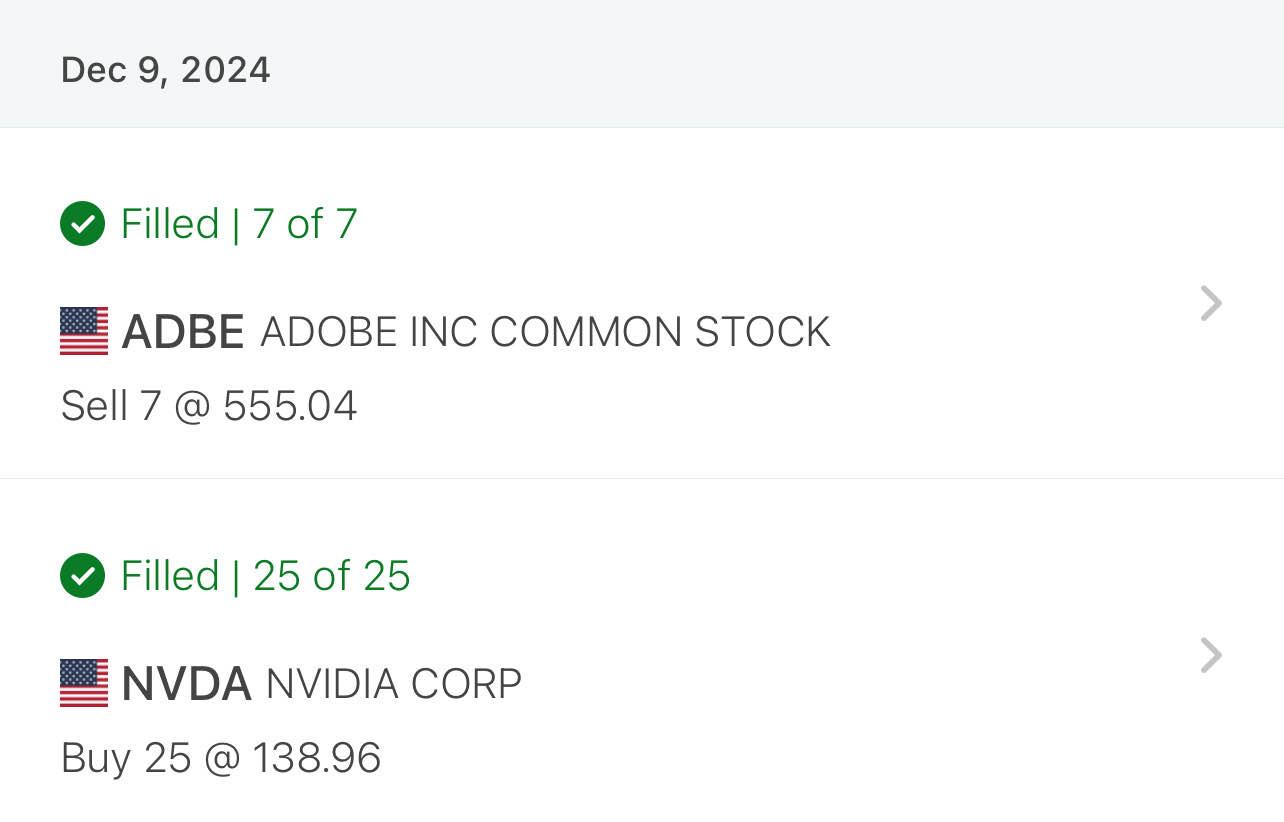Click the 'Filled' status word on NVDA order
Image resolution: width=1284 pixels, height=822 pixels.
point(170,576)
